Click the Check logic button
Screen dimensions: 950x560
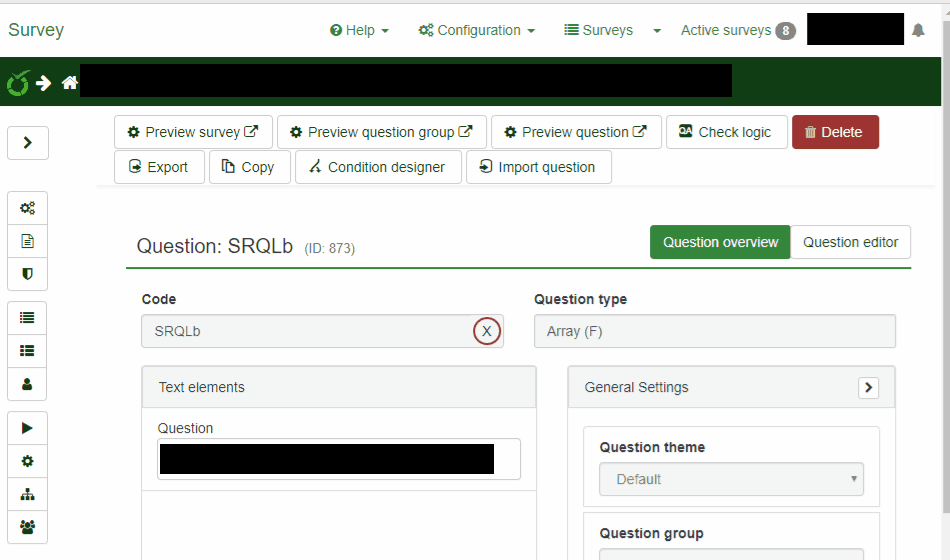click(725, 132)
